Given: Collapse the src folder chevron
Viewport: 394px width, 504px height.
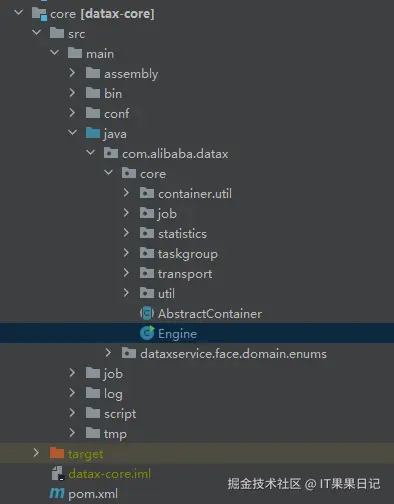Looking at the screenshot, I should point(37,32).
